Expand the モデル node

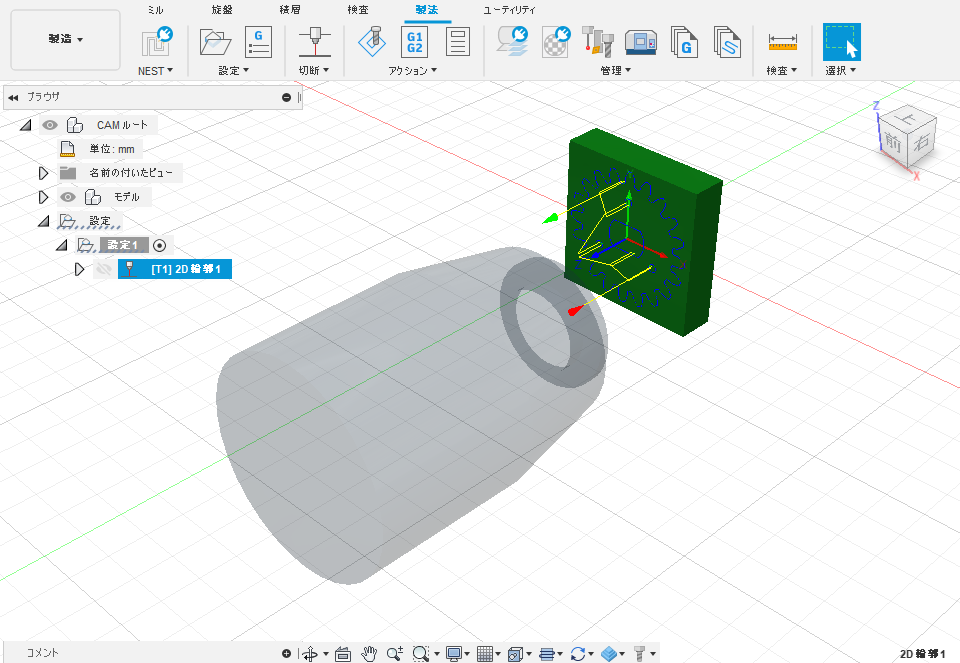coord(43,197)
